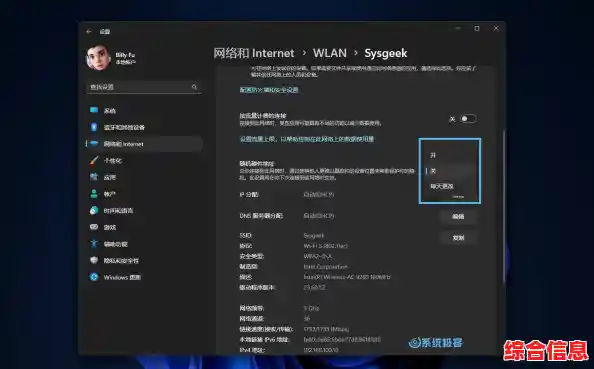Viewport: 594px width, 369px height.
Task: Click the Billy Fu account name
Action: [x=125, y=55]
